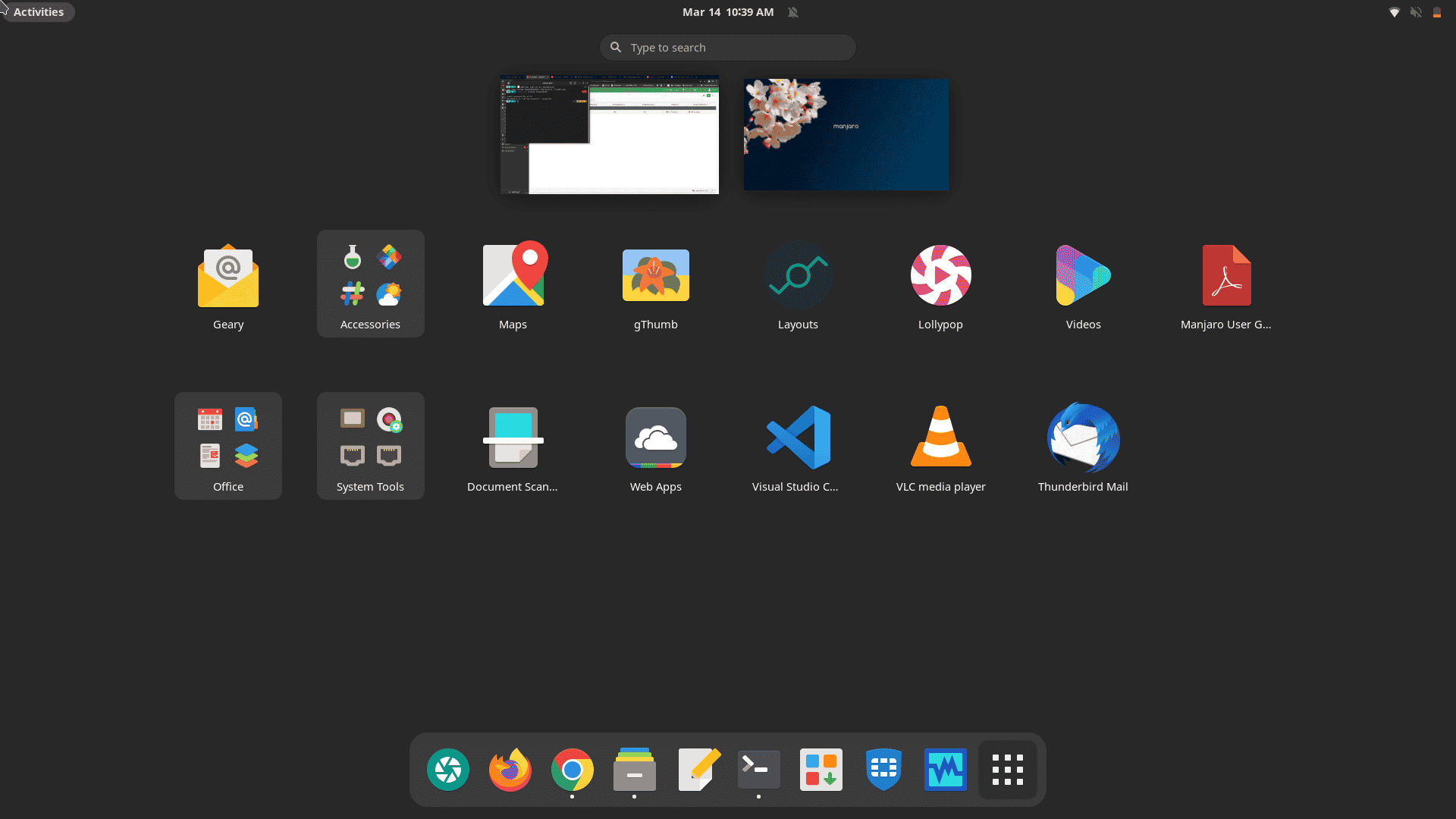
Task: Select the second workspace with Manjaro wallpaper
Action: click(x=846, y=134)
